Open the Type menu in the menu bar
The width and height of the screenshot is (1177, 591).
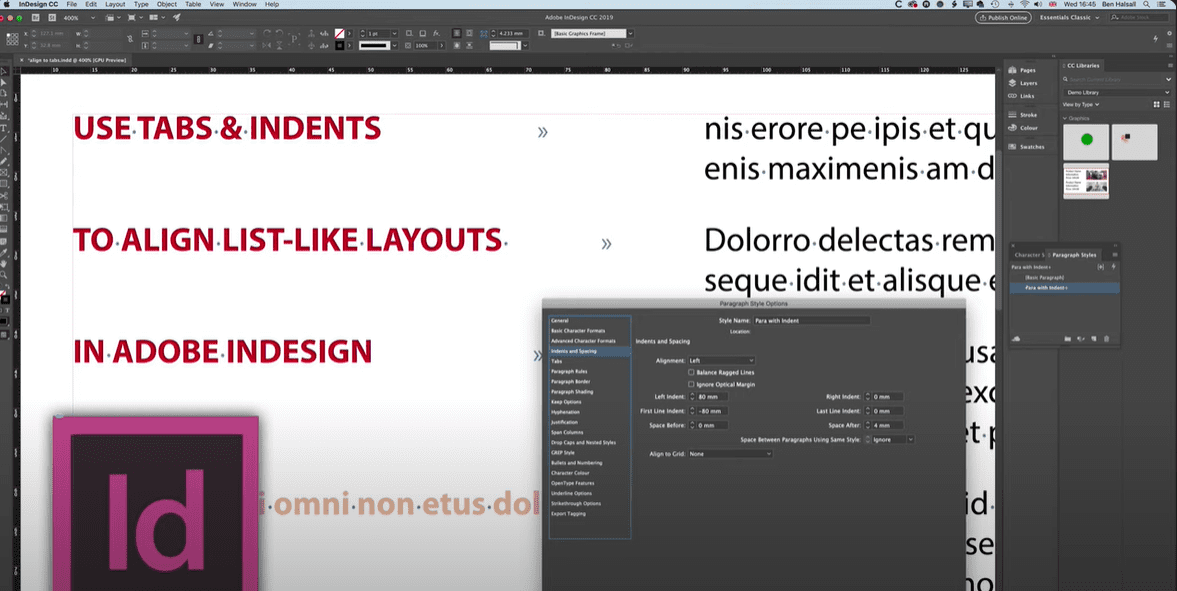point(140,4)
